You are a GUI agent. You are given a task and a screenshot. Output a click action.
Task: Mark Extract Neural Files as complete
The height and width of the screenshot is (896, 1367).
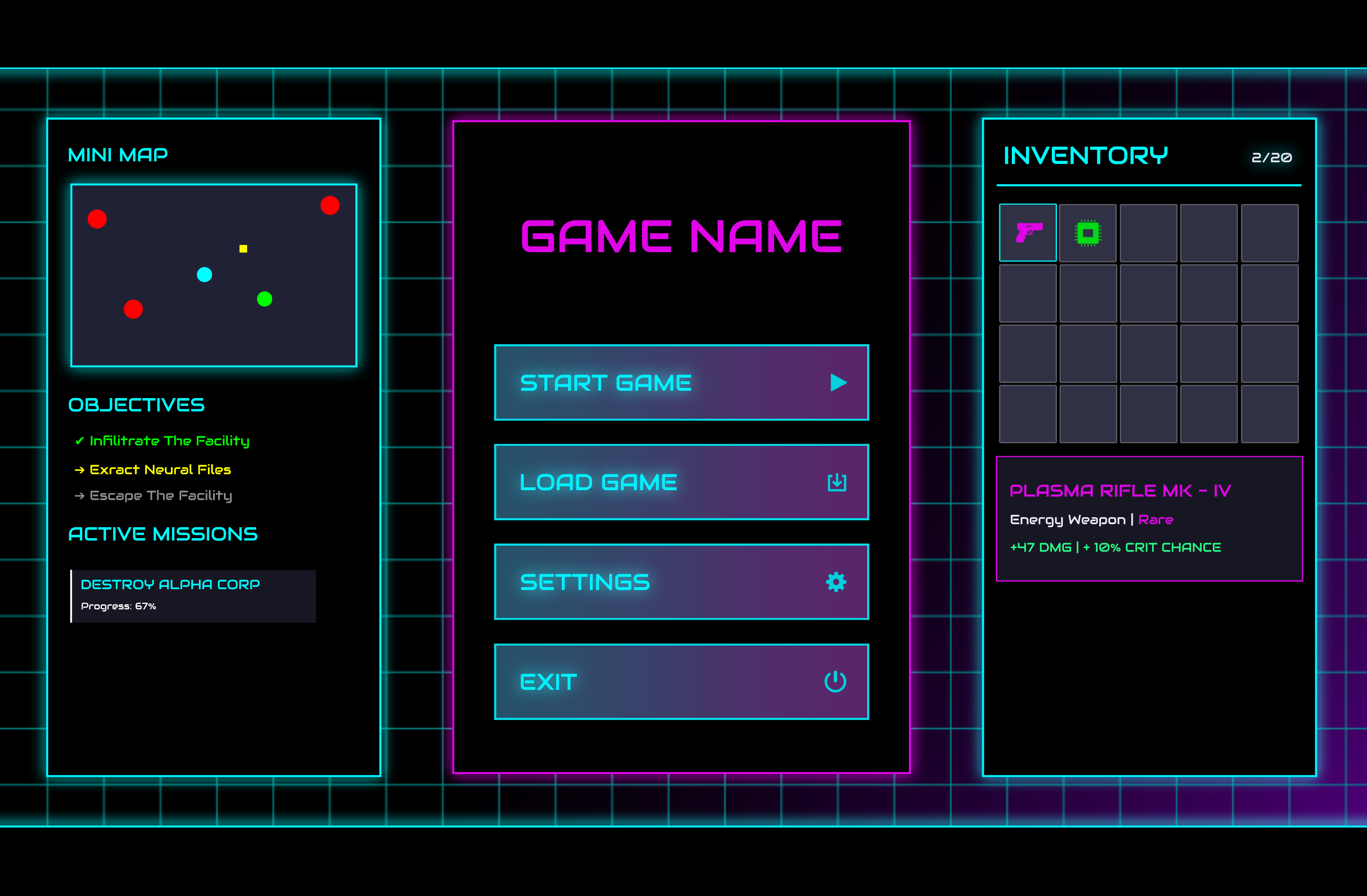(153, 469)
